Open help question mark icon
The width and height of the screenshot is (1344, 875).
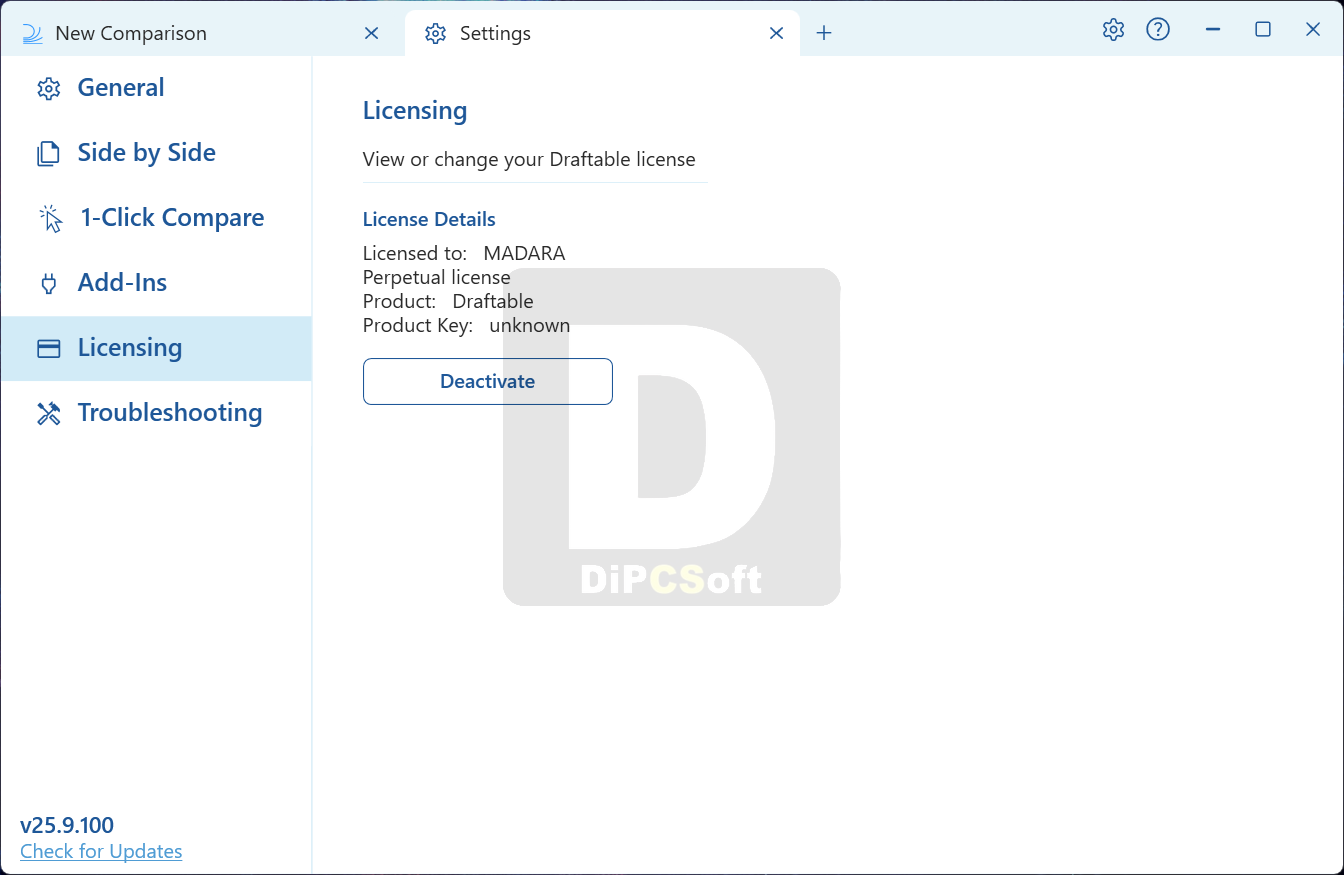(1158, 30)
